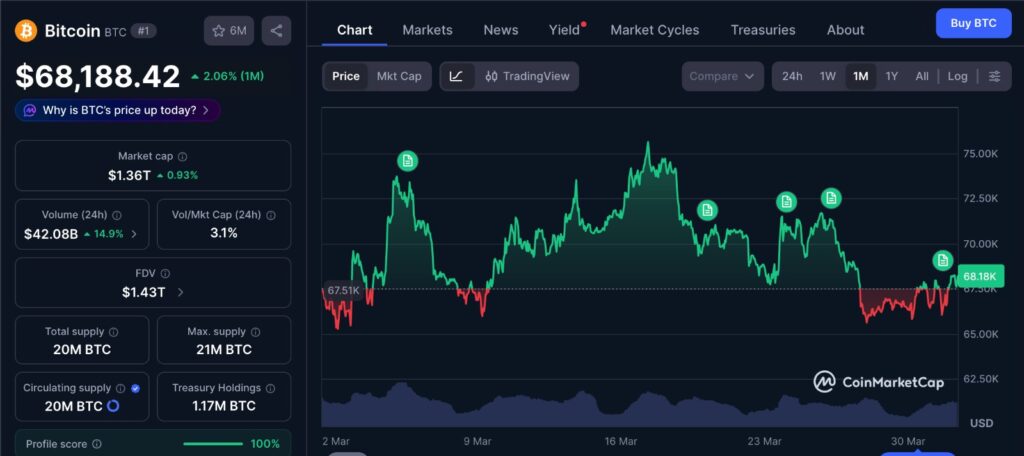Set chart range to 1M
Screen dimensions: 1024x456
click(x=861, y=76)
